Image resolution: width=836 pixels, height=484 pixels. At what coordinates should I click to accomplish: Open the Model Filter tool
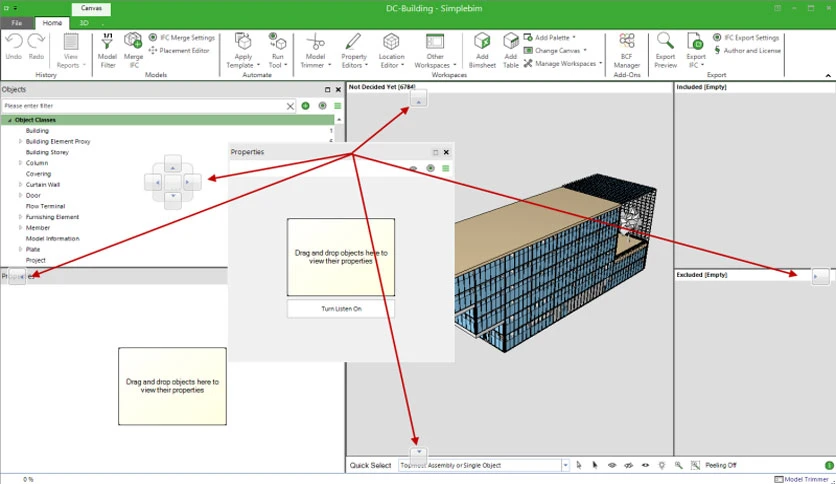tap(107, 51)
